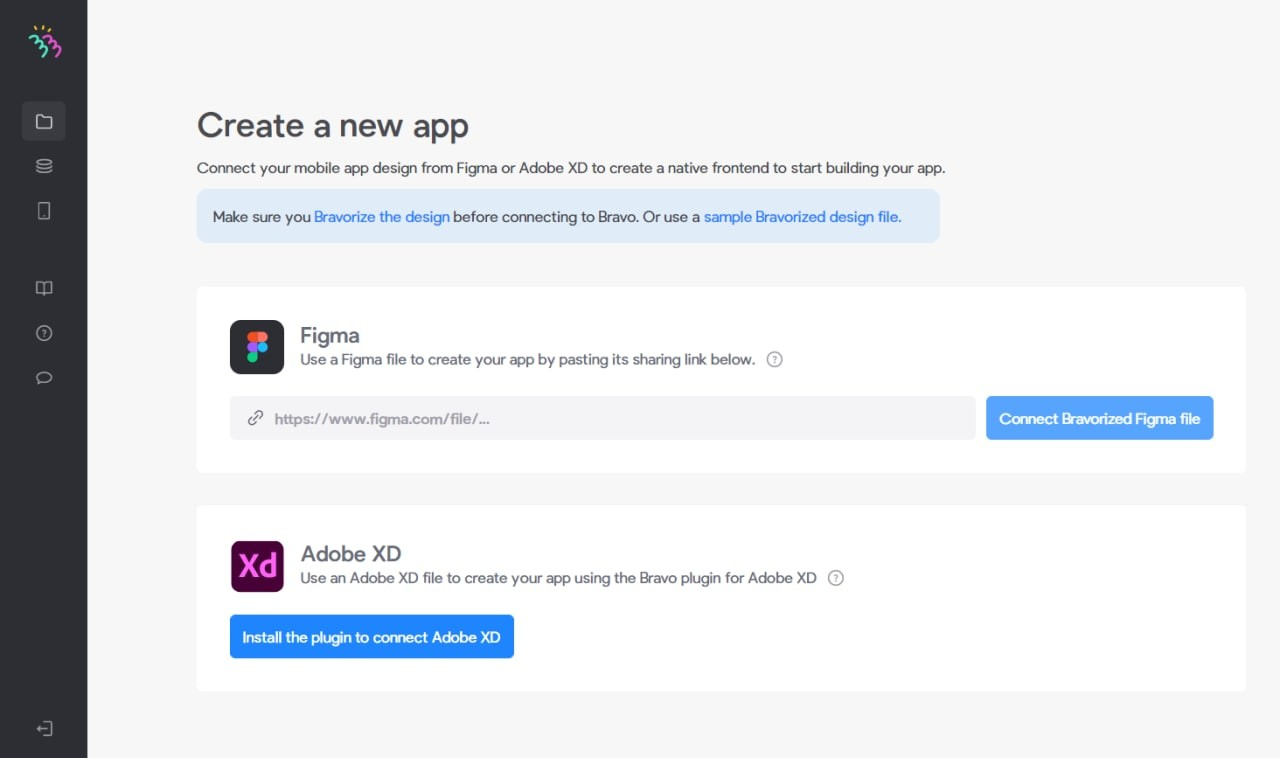Focus the Figma file URL input field

(603, 418)
